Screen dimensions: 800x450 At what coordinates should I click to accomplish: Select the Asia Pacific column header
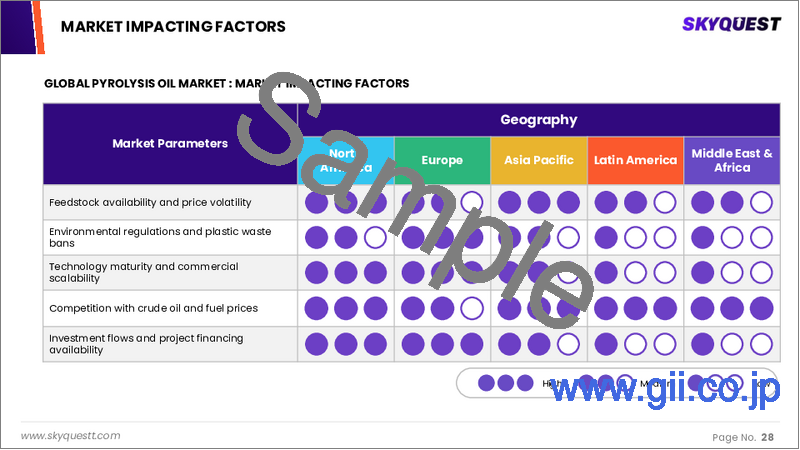pyautogui.click(x=539, y=160)
